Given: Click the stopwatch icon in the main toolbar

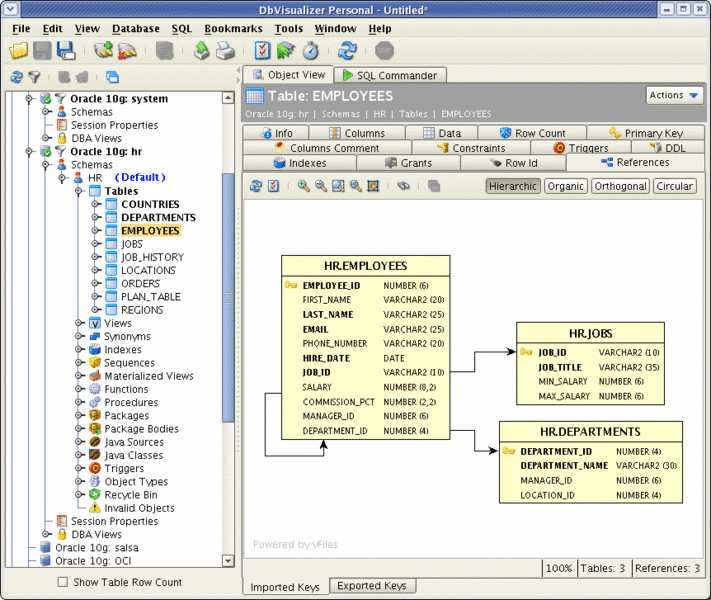Looking at the screenshot, I should (311, 51).
